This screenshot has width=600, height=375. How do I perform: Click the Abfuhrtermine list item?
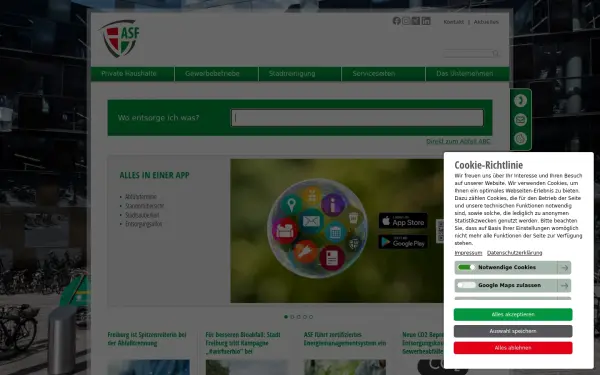pos(141,197)
